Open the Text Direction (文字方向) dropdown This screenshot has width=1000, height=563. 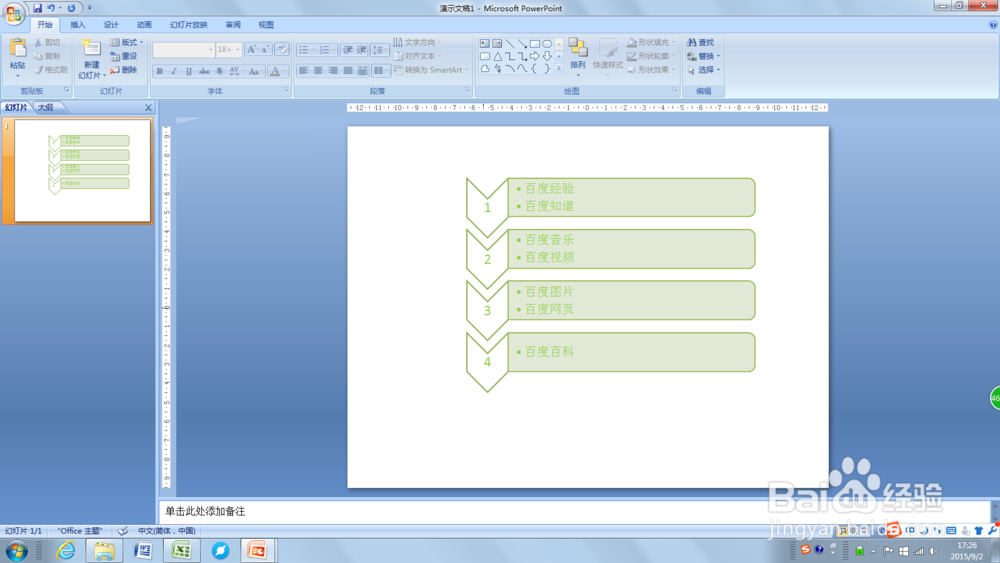(418, 42)
